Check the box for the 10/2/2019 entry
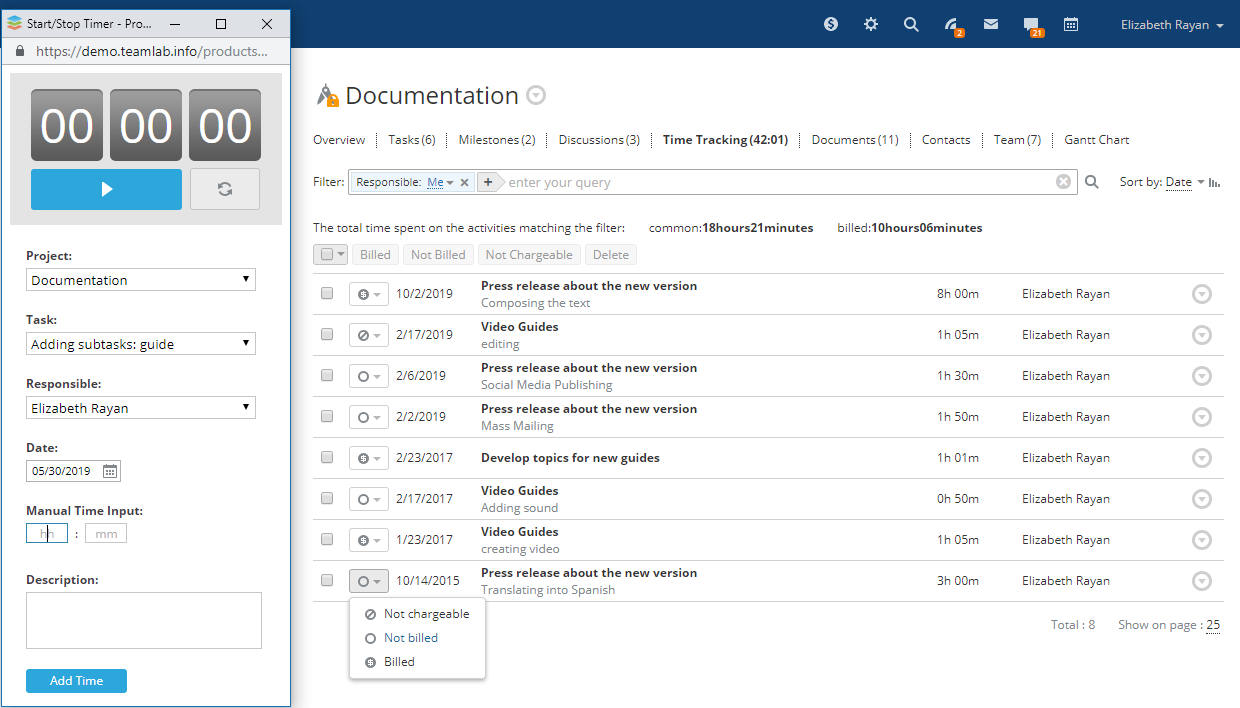 pos(327,294)
